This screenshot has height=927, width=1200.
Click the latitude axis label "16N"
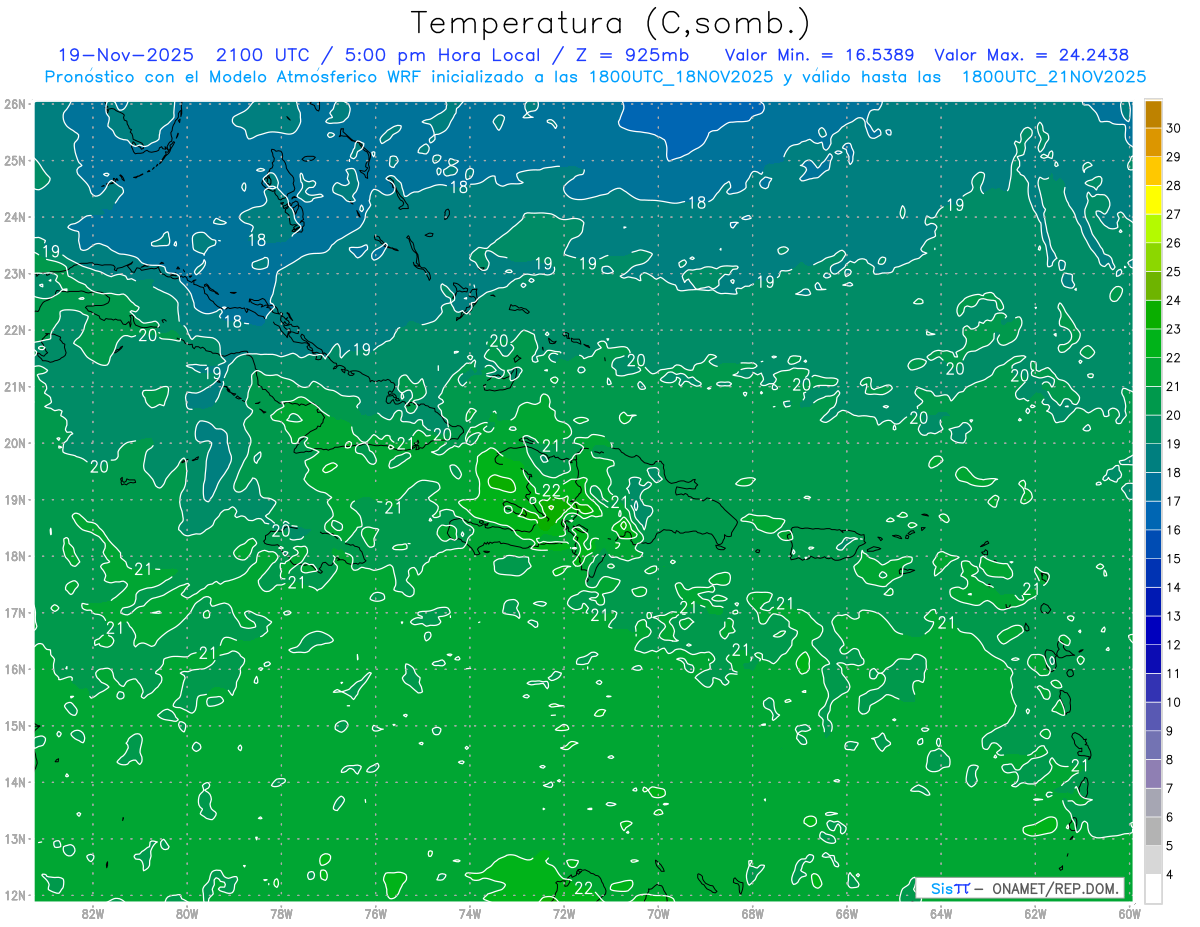[x=14, y=669]
